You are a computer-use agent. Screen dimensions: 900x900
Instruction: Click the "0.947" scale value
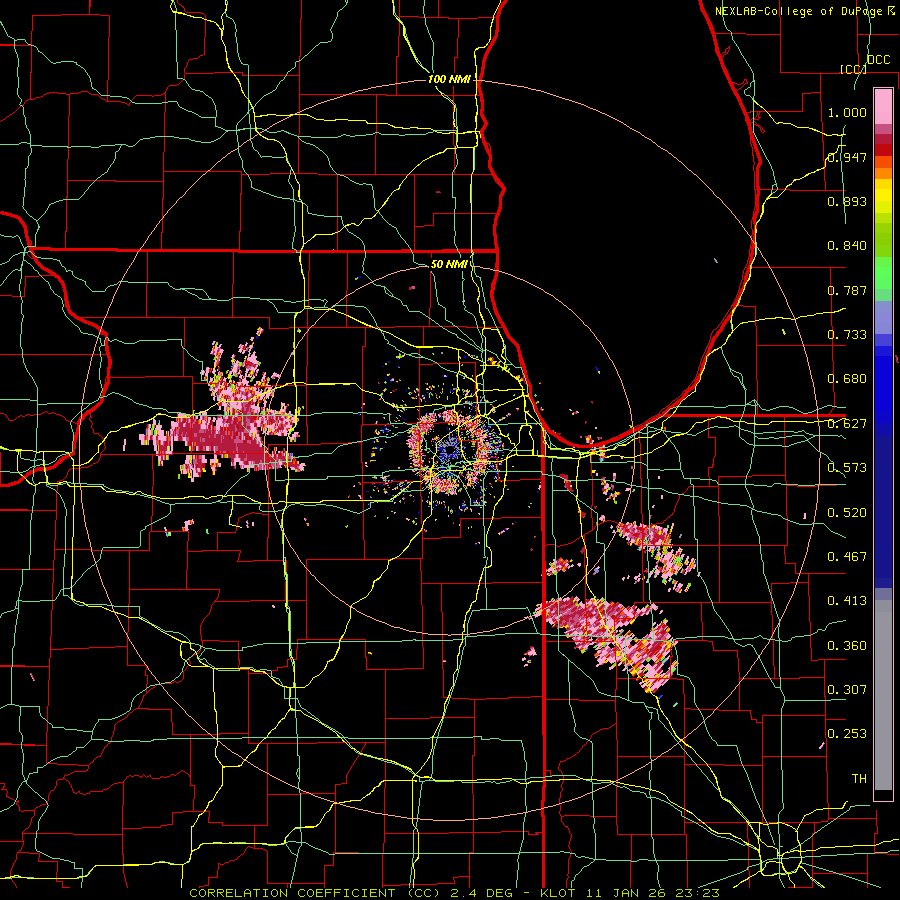847,157
